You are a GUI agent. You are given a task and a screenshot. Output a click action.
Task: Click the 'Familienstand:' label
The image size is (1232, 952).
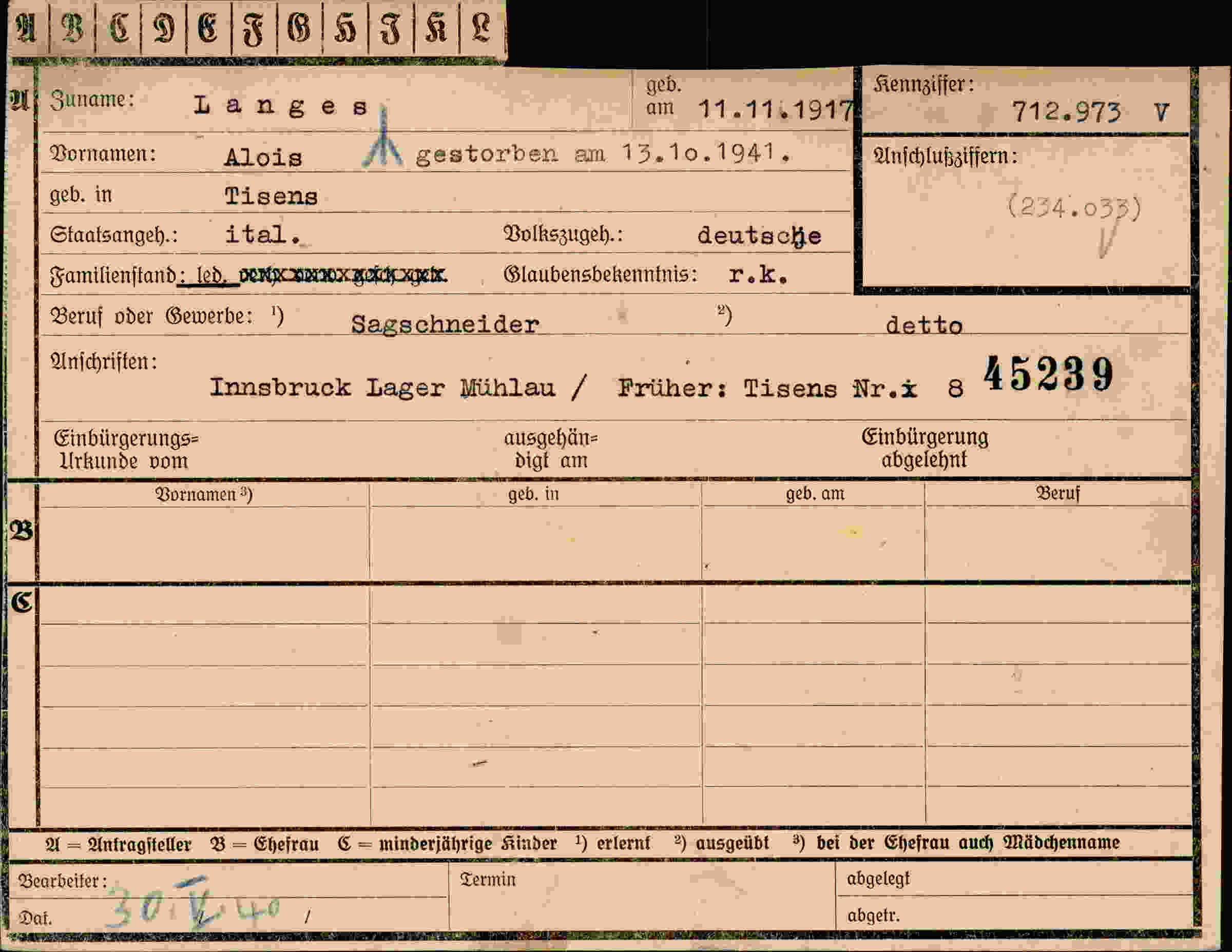point(118,276)
